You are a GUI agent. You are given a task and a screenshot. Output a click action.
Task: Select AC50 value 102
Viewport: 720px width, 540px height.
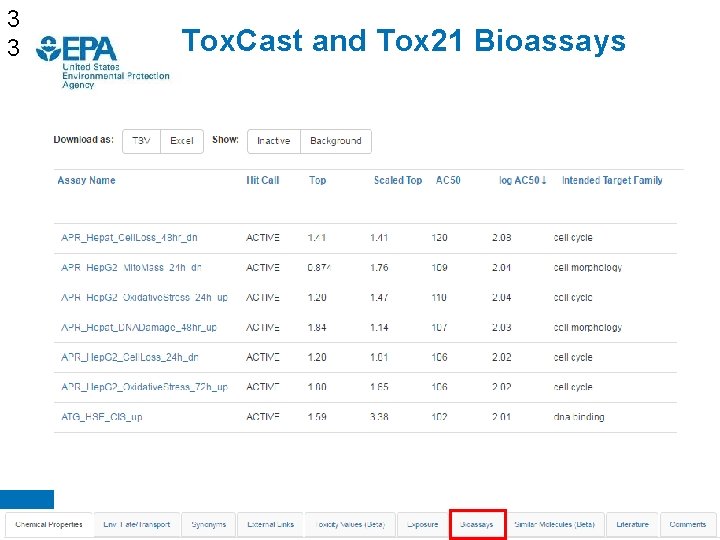coord(439,417)
